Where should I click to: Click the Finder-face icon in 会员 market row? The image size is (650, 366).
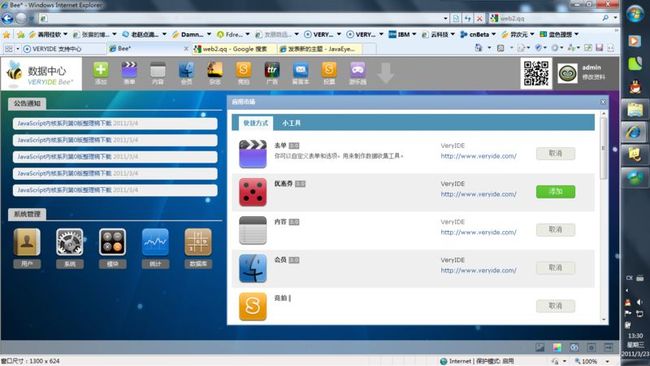[x=253, y=268]
